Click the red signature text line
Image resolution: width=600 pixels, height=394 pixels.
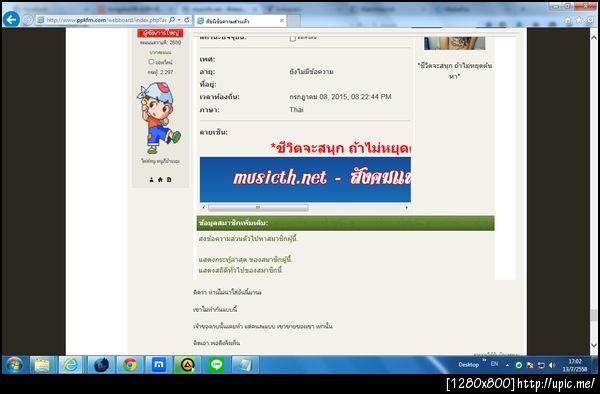(341, 148)
